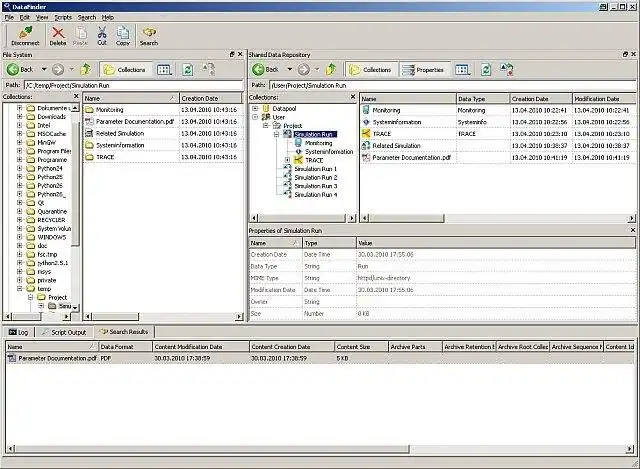Go up one level in Shared Data Repository

(x=331, y=70)
